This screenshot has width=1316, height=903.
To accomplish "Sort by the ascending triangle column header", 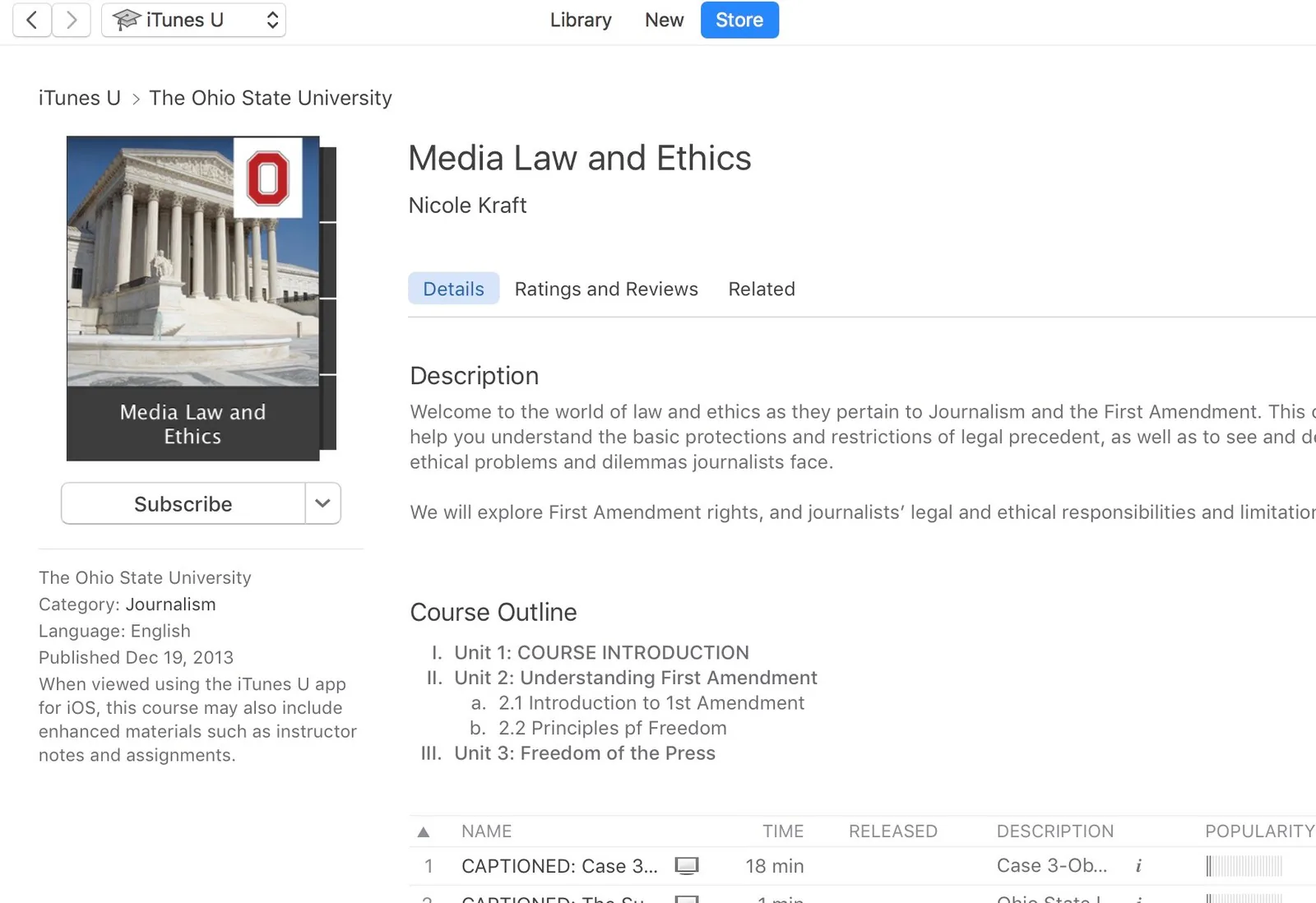I will click(x=424, y=831).
